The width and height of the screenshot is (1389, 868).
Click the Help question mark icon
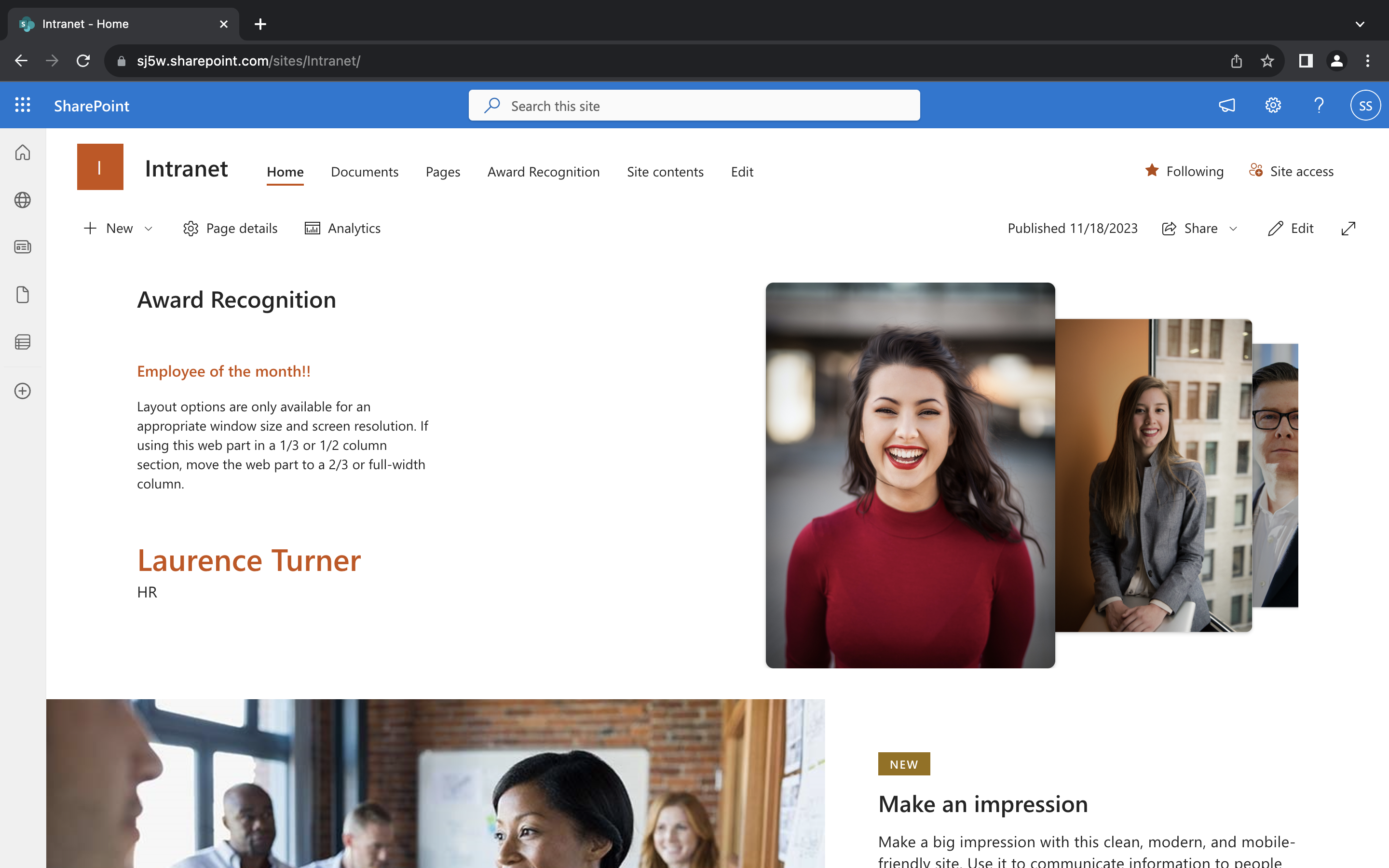(1318, 106)
